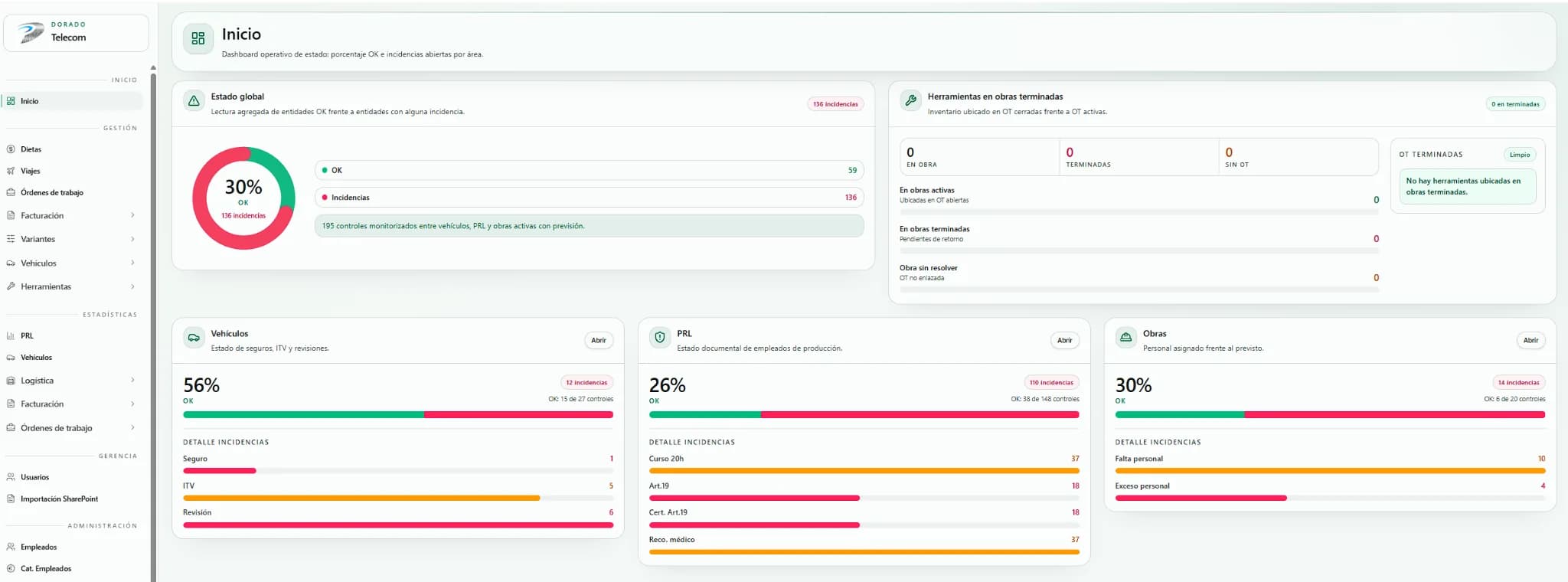Click the car icon in Vehículos card

(194, 338)
